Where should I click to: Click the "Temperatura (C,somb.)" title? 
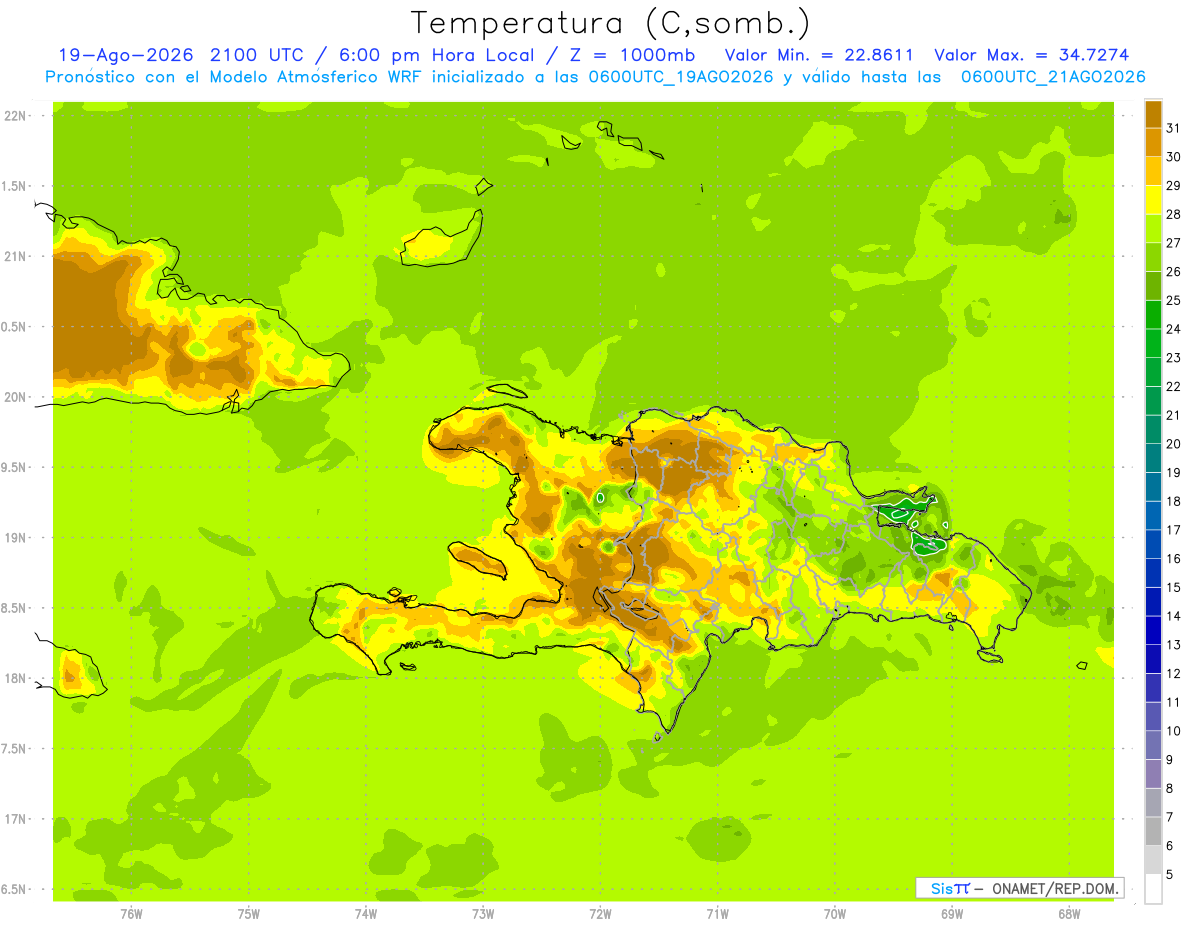[611, 23]
